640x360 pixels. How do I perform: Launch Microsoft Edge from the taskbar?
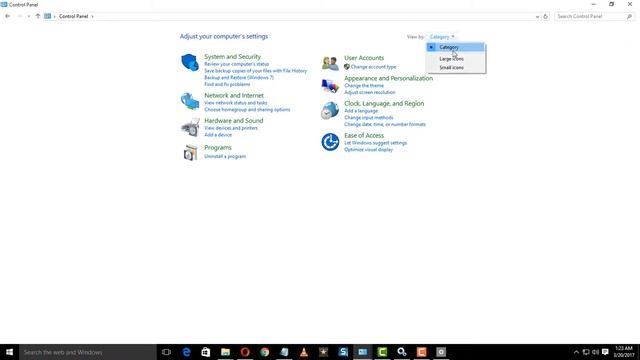[x=186, y=352]
